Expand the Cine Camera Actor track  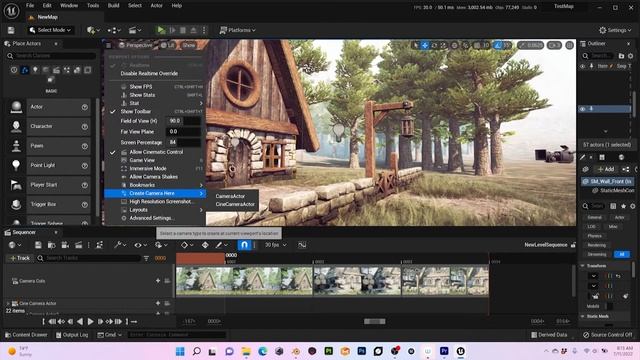(x=8, y=303)
